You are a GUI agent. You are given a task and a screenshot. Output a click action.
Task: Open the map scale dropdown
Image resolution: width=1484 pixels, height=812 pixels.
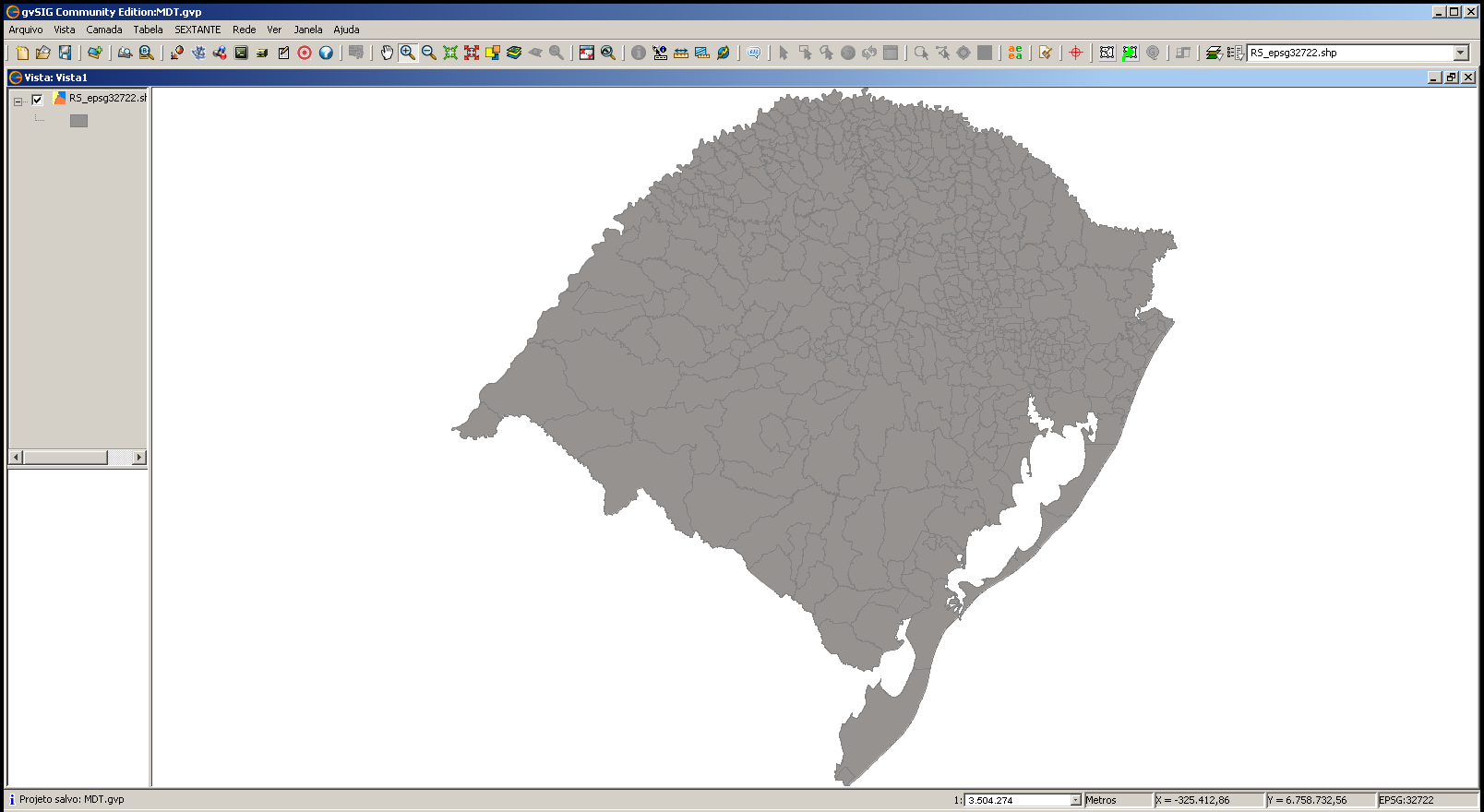1075,800
